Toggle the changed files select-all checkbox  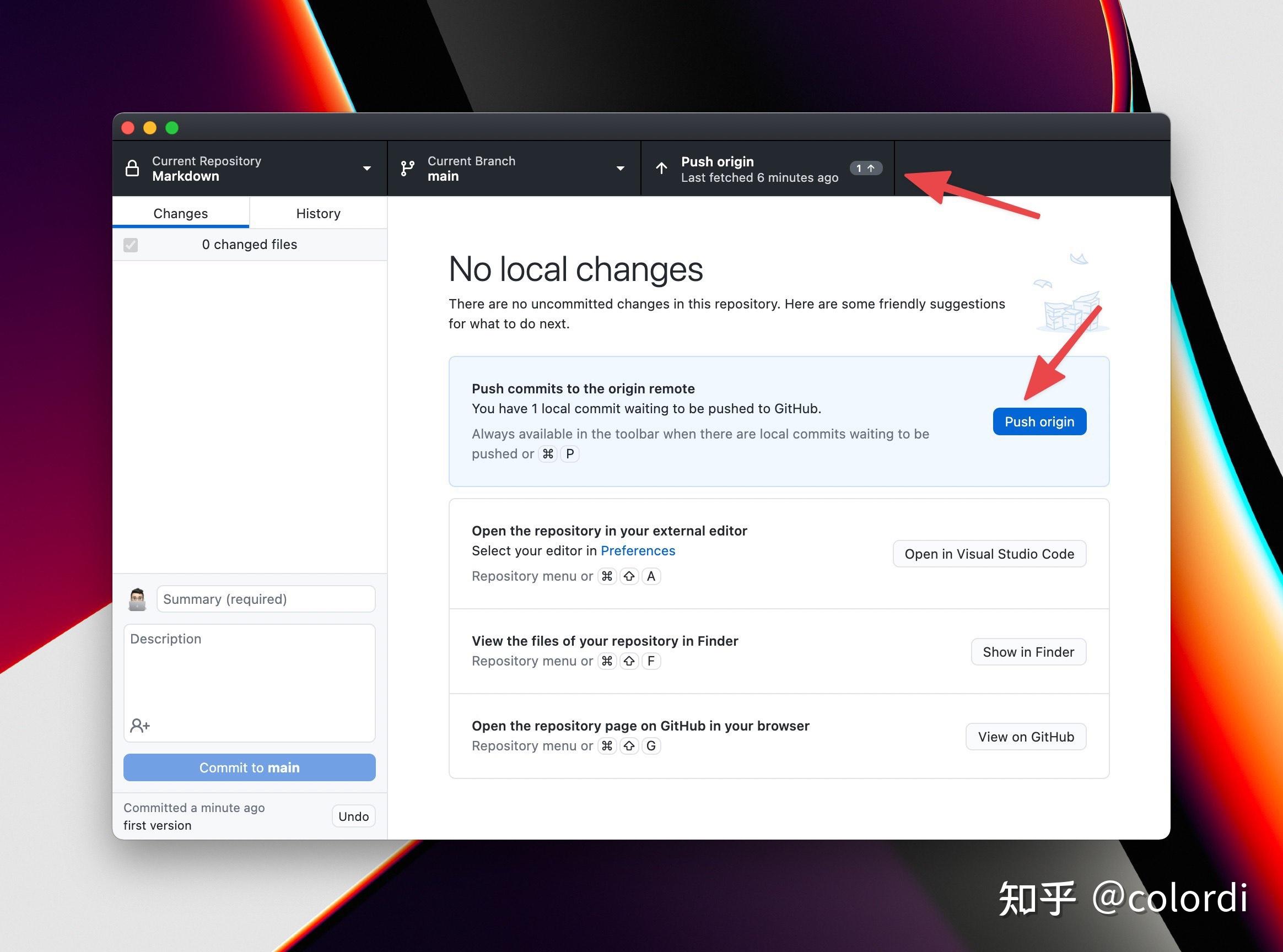click(131, 245)
